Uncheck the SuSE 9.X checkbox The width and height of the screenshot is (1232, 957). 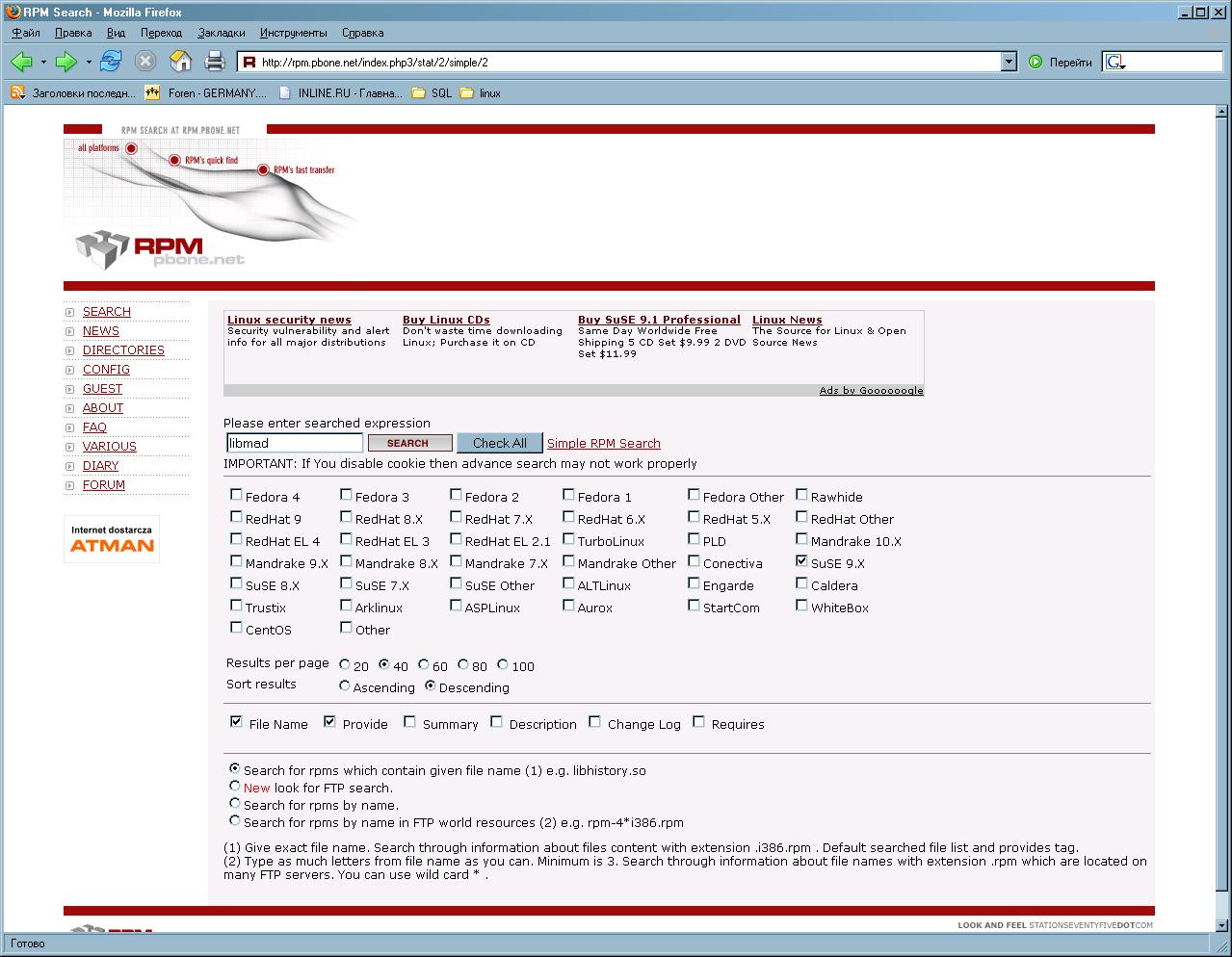coord(801,561)
